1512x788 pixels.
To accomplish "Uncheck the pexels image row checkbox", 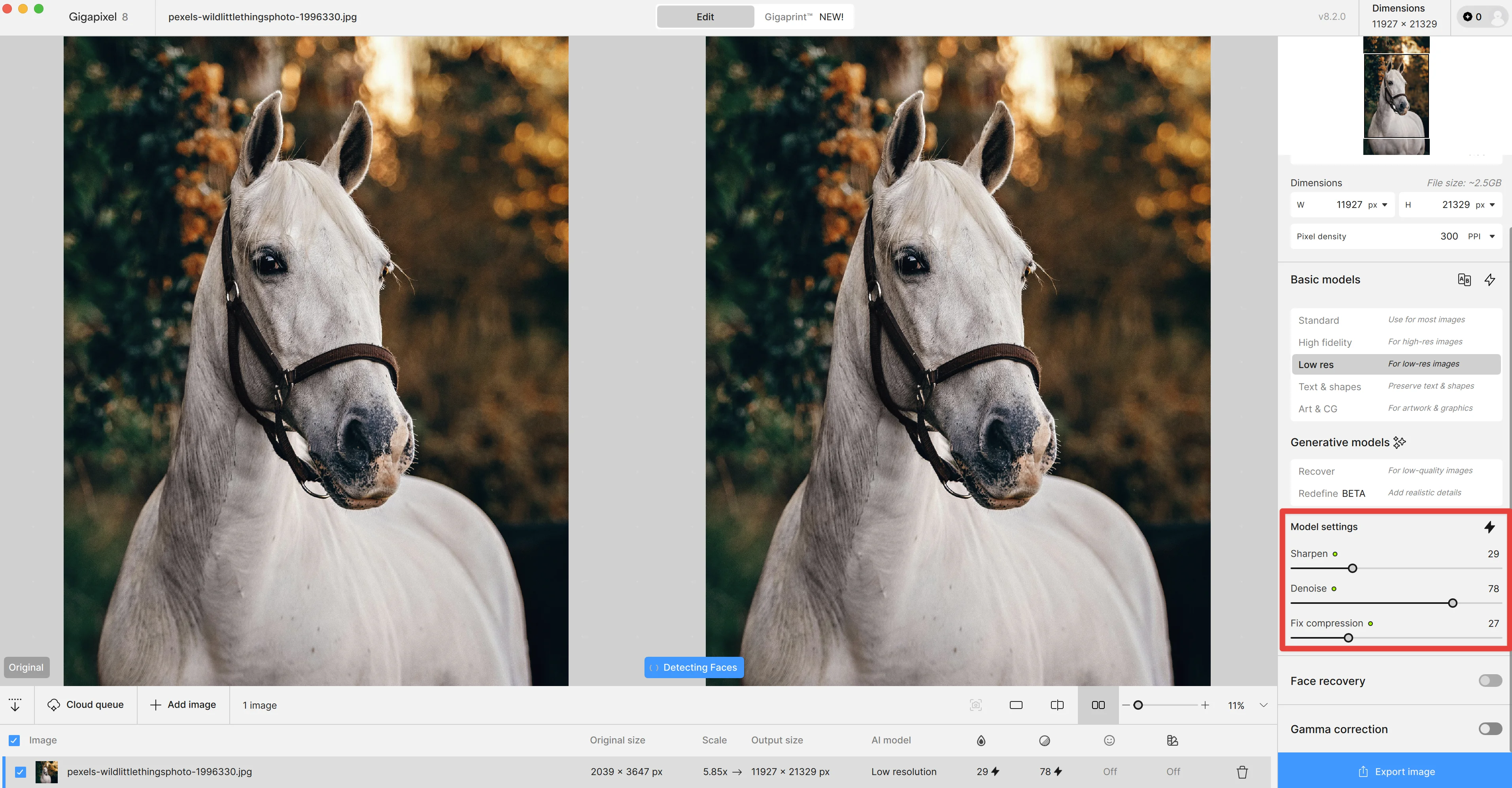I will click(x=21, y=771).
